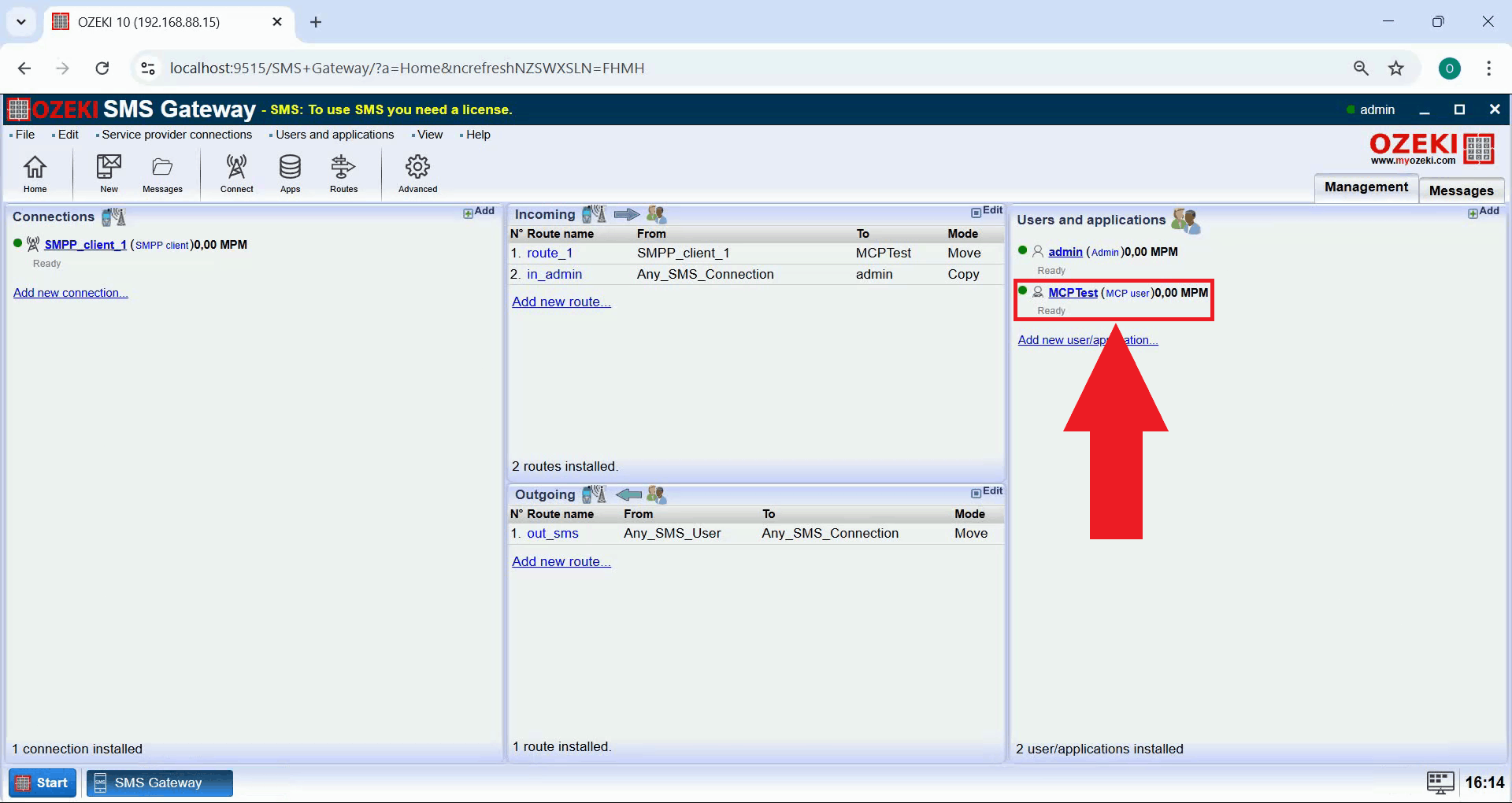
Task: Click the Any_SMS_User cell in out_sms row
Action: point(672,533)
